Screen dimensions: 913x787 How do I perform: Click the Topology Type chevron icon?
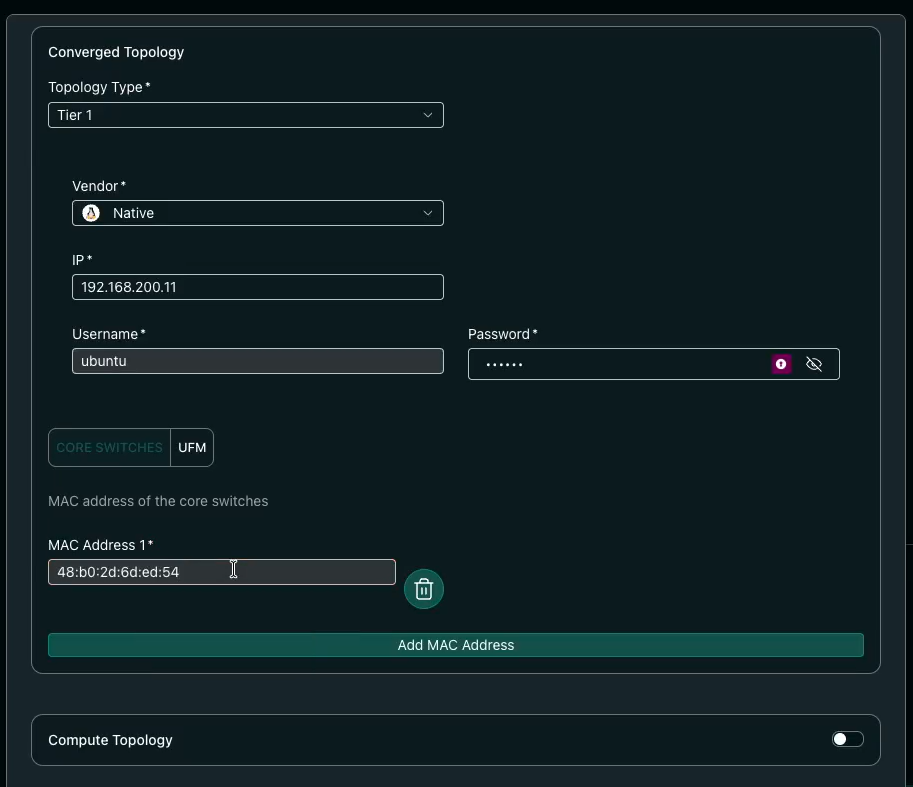click(428, 115)
